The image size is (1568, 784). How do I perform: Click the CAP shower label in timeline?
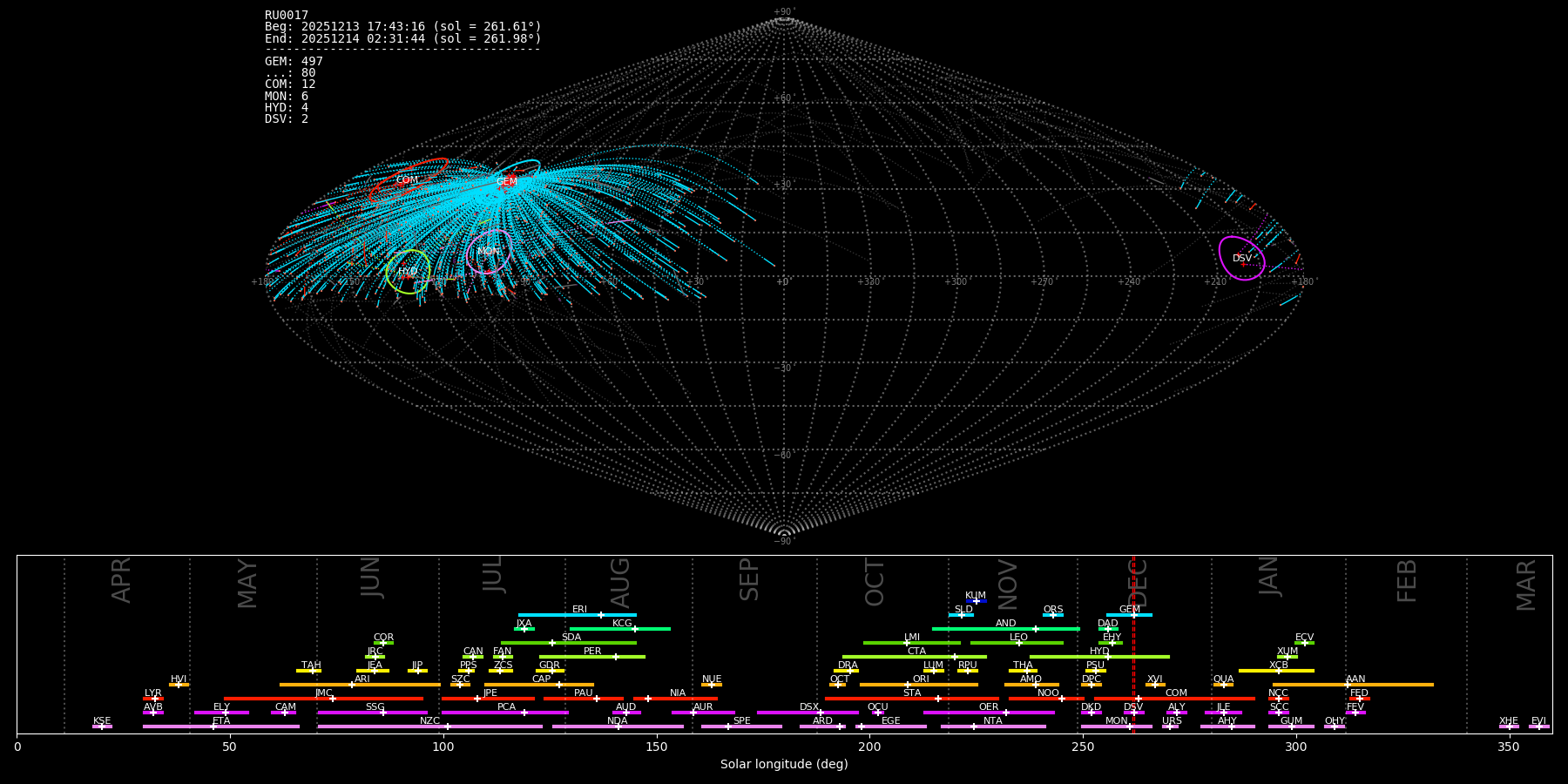tap(541, 679)
